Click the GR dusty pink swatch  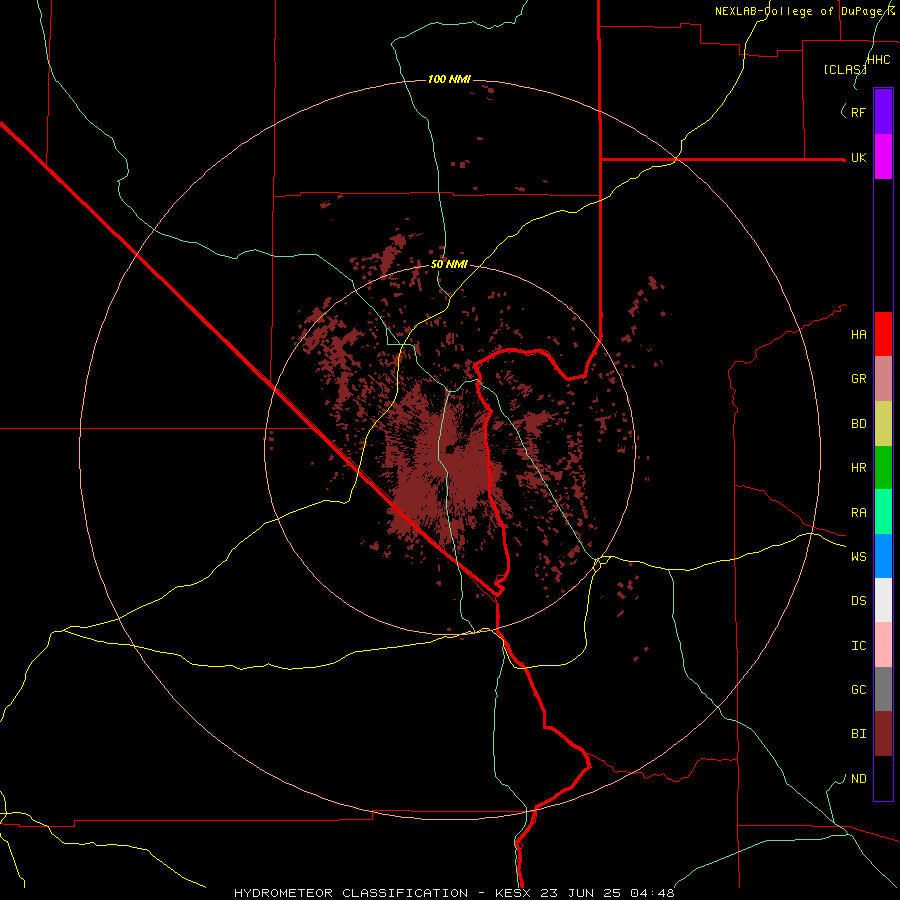(x=883, y=379)
